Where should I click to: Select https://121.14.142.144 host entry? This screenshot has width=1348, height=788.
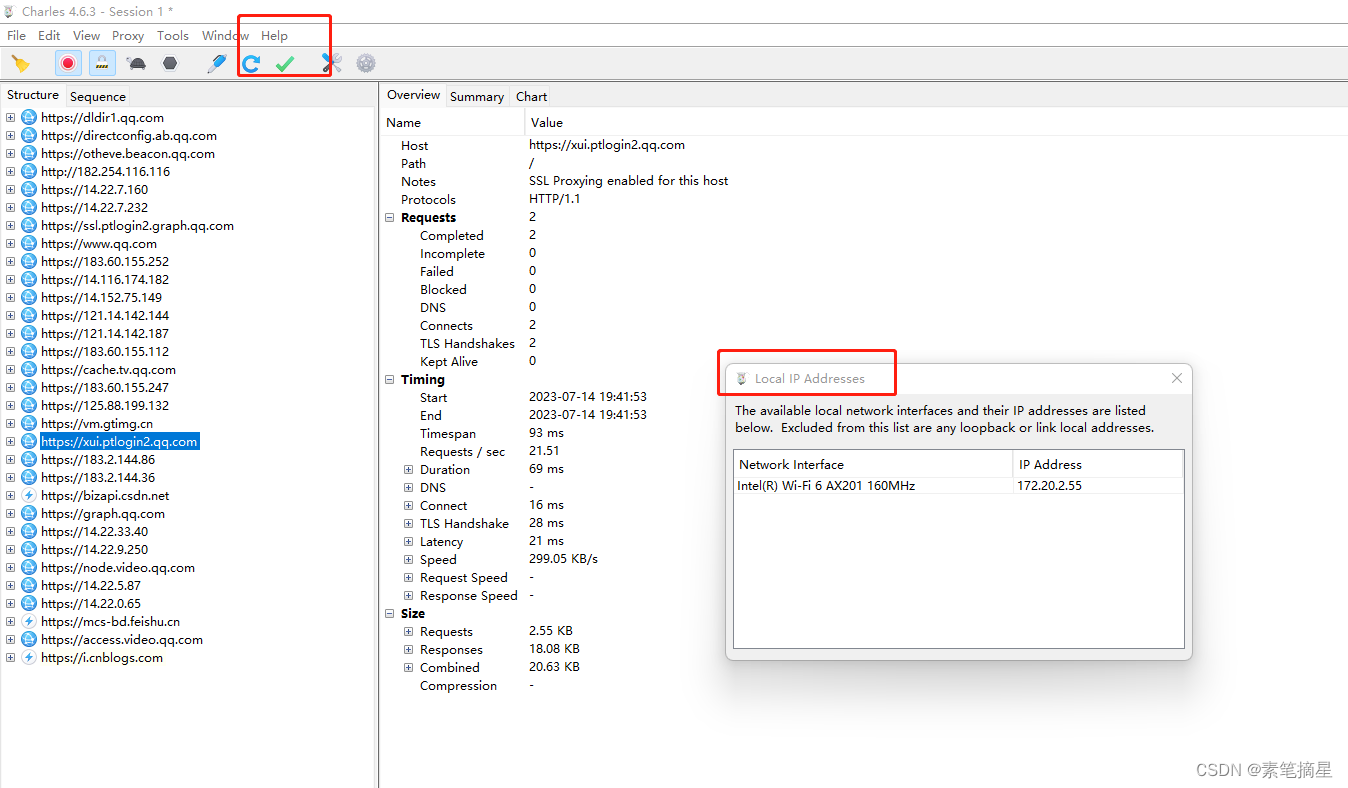(105, 315)
